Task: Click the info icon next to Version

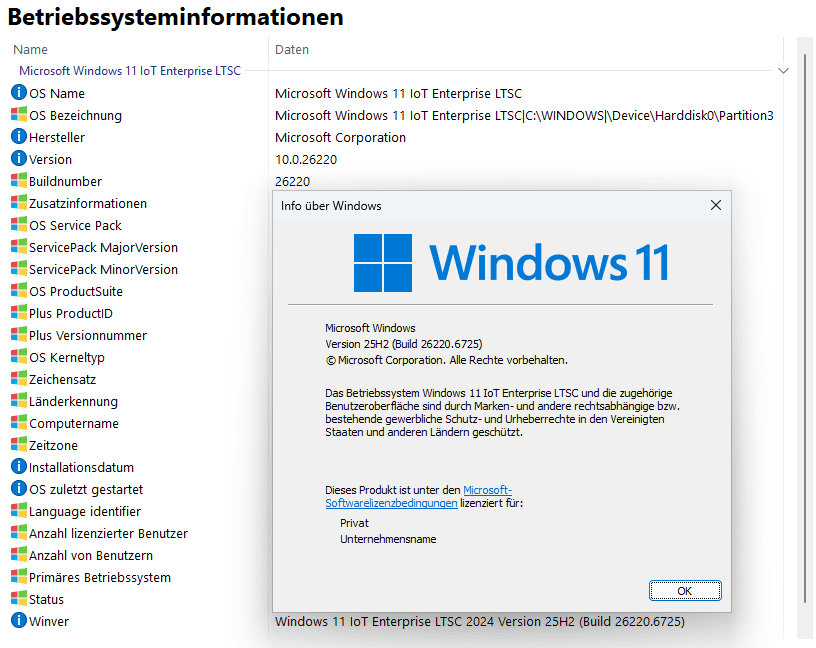Action: pos(19,158)
